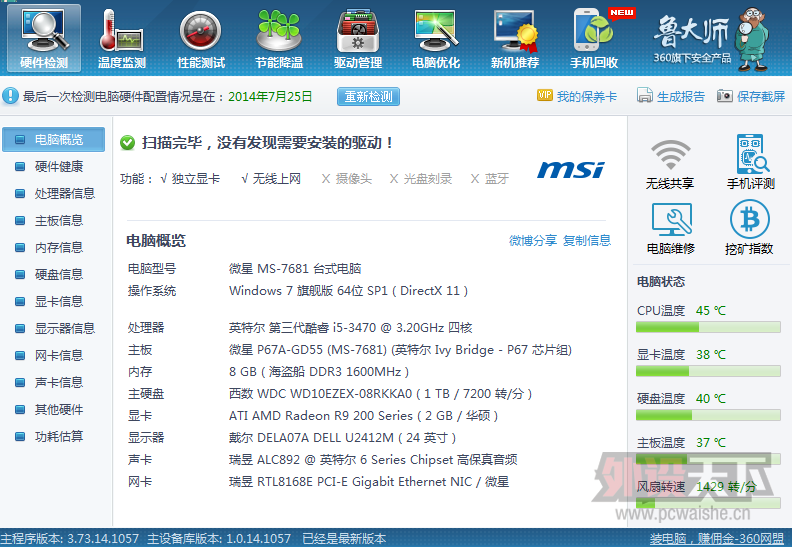Click the 显卡温度 progress bar
The width and height of the screenshot is (792, 547).
(708, 371)
